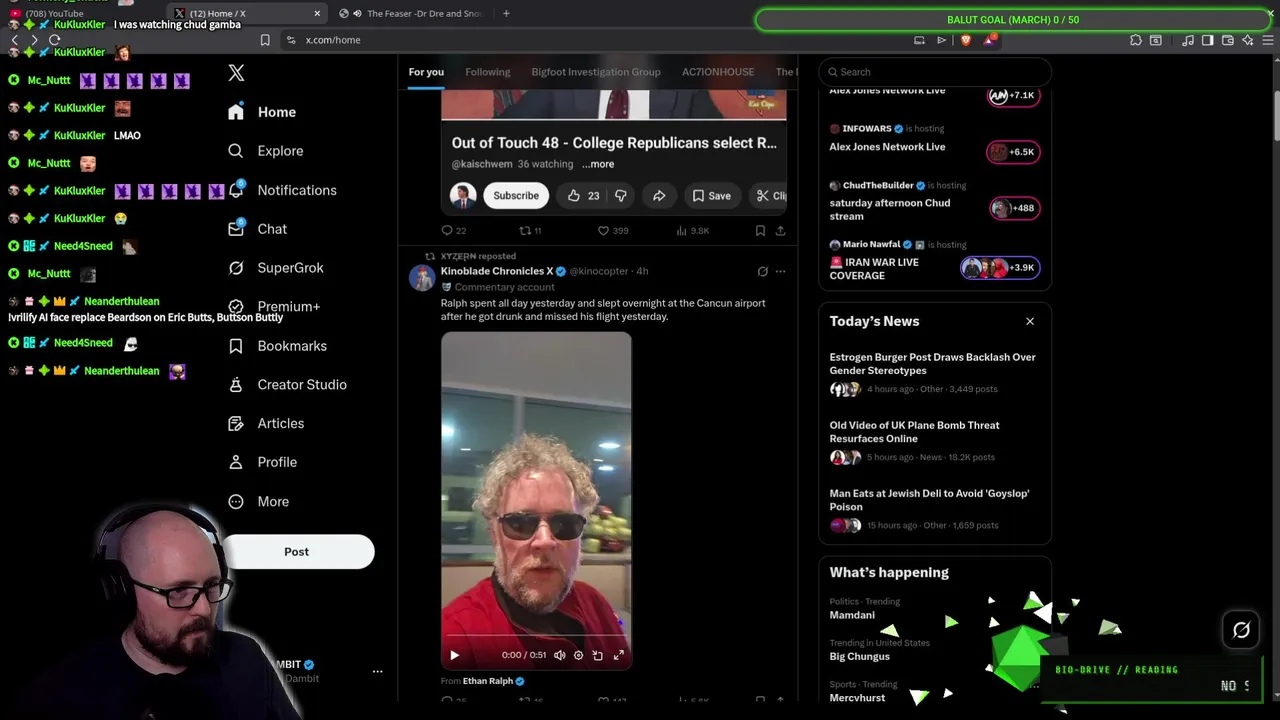Open the Brave Wallet icon

point(1228,40)
